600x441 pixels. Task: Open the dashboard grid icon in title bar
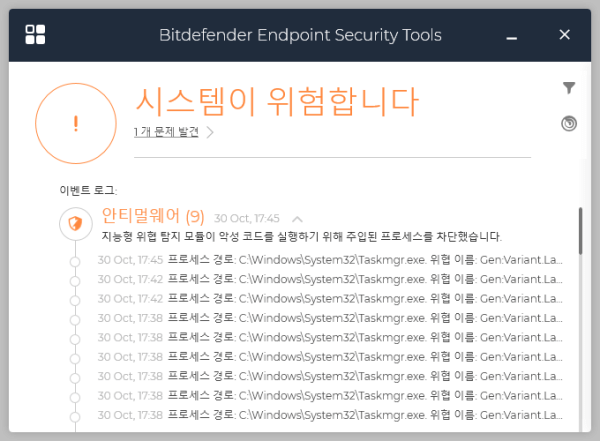pos(35,35)
